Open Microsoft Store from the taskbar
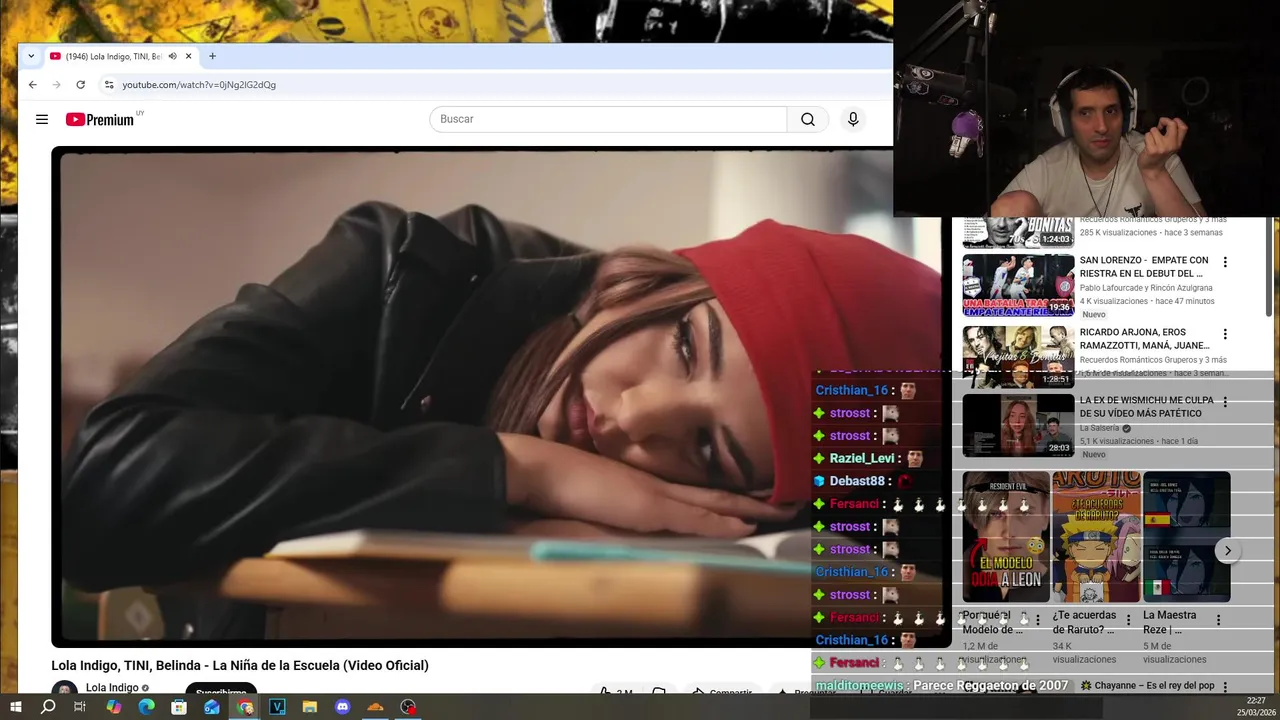Screen dimensions: 1280x720 pos(179,707)
